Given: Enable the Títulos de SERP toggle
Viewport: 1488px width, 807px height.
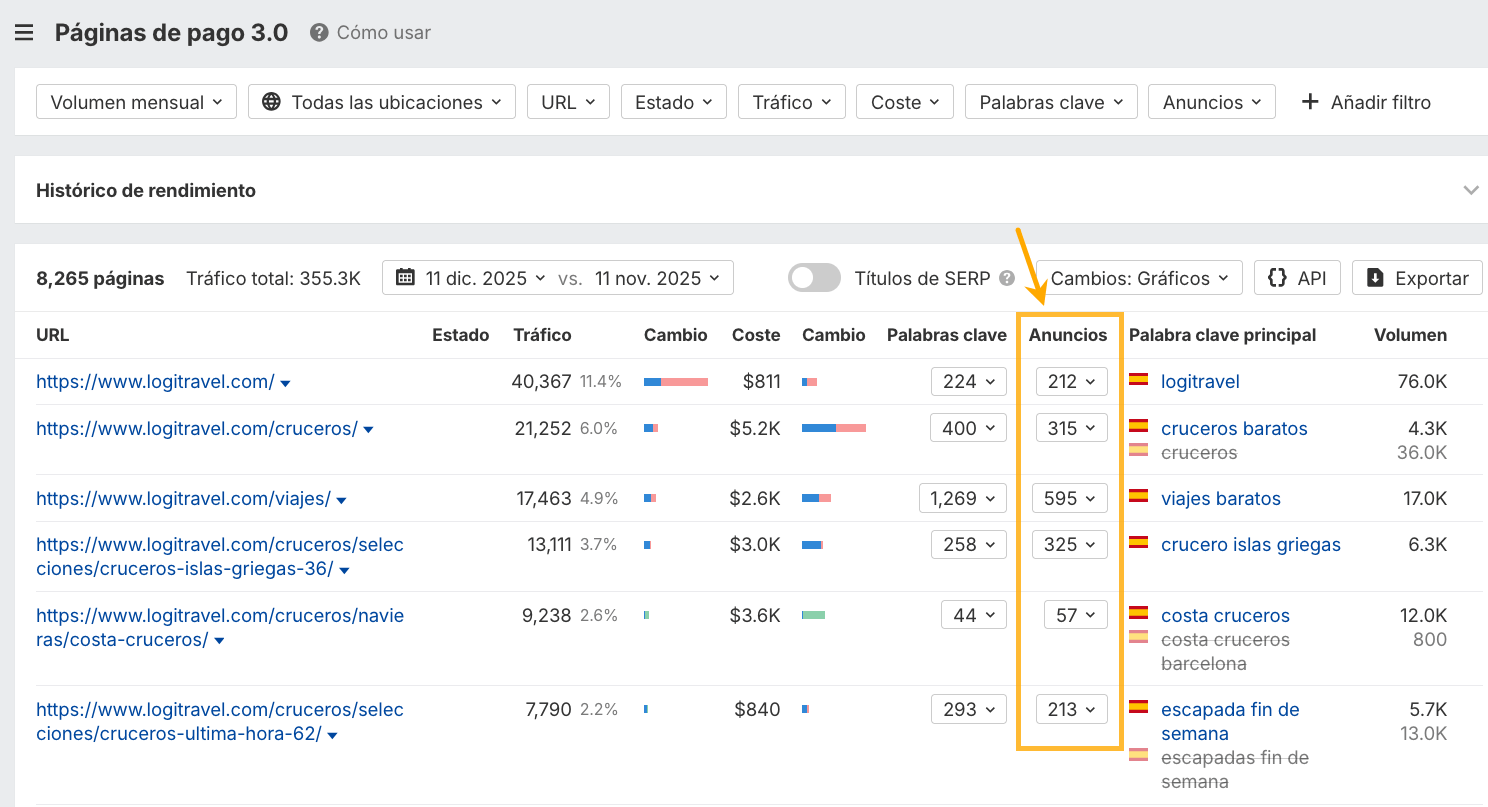Looking at the screenshot, I should (x=814, y=277).
